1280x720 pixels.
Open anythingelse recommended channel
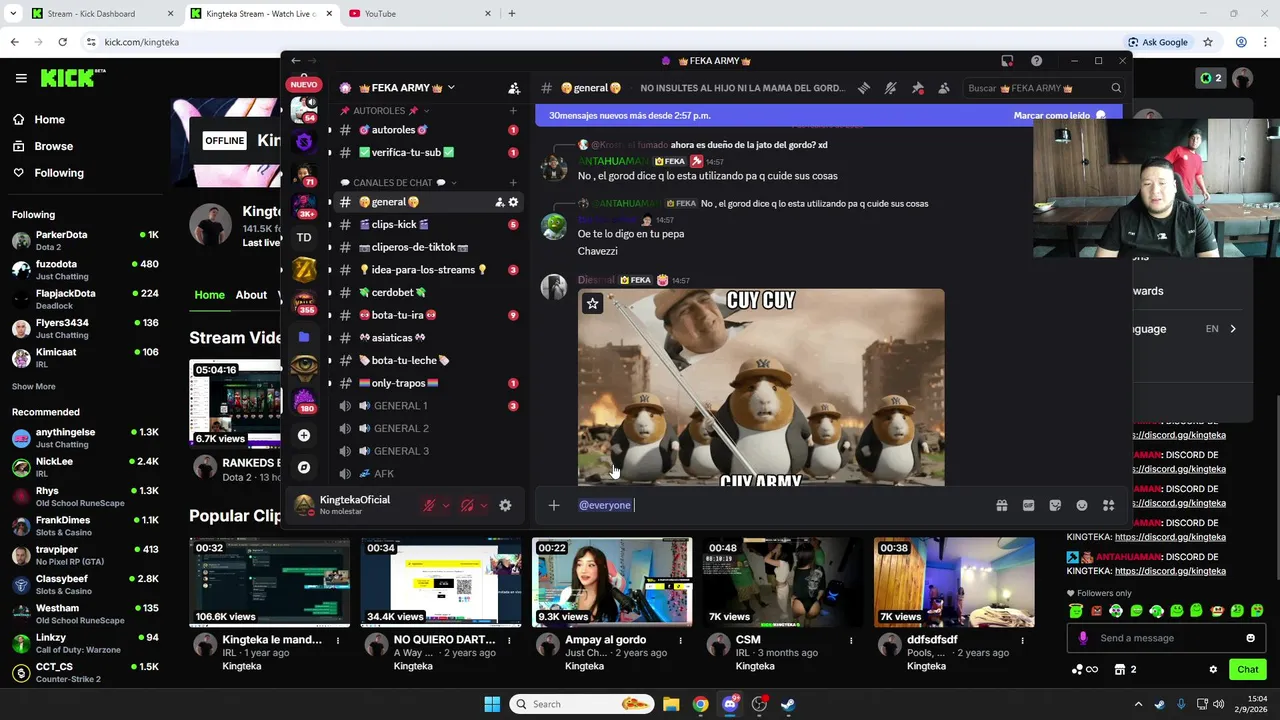tap(85, 438)
